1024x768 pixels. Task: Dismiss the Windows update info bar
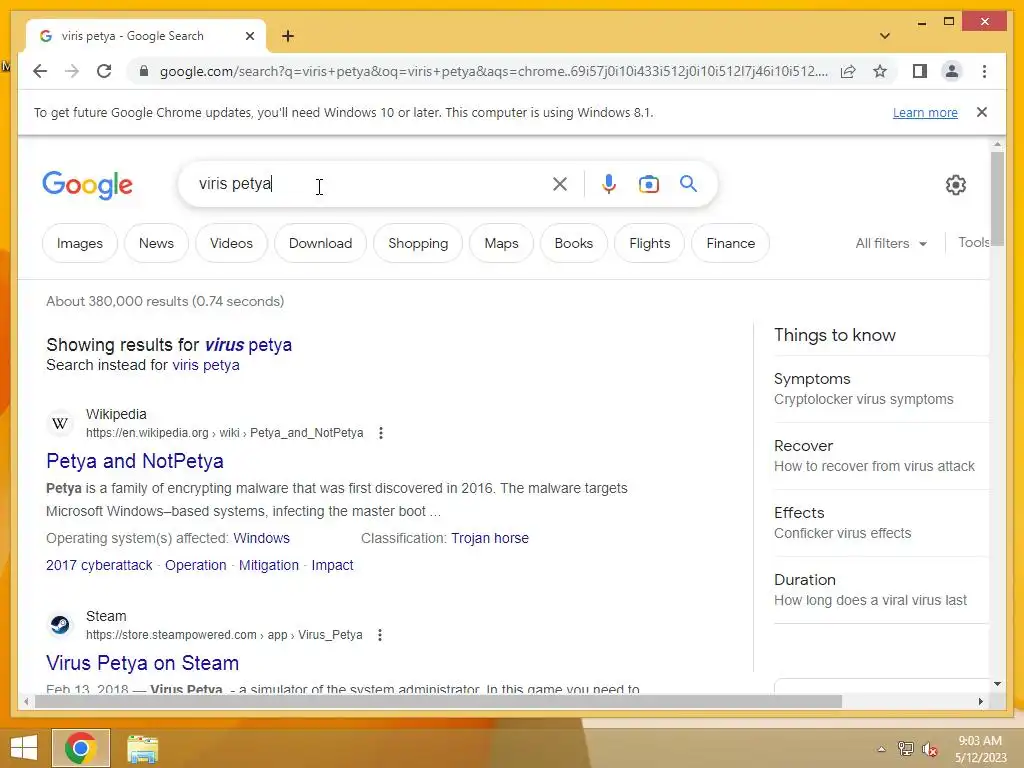(982, 112)
